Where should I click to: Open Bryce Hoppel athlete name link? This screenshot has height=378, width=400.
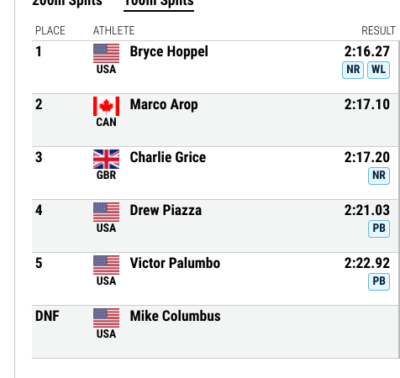(169, 52)
